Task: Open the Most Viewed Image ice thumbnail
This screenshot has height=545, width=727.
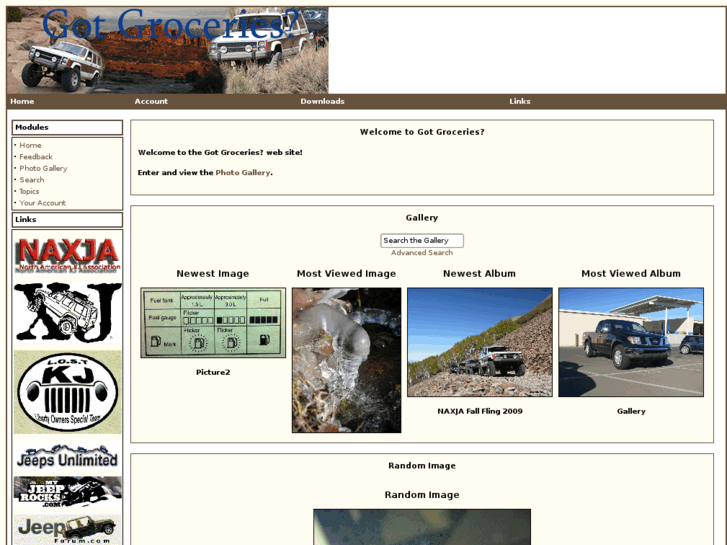Action: click(346, 360)
